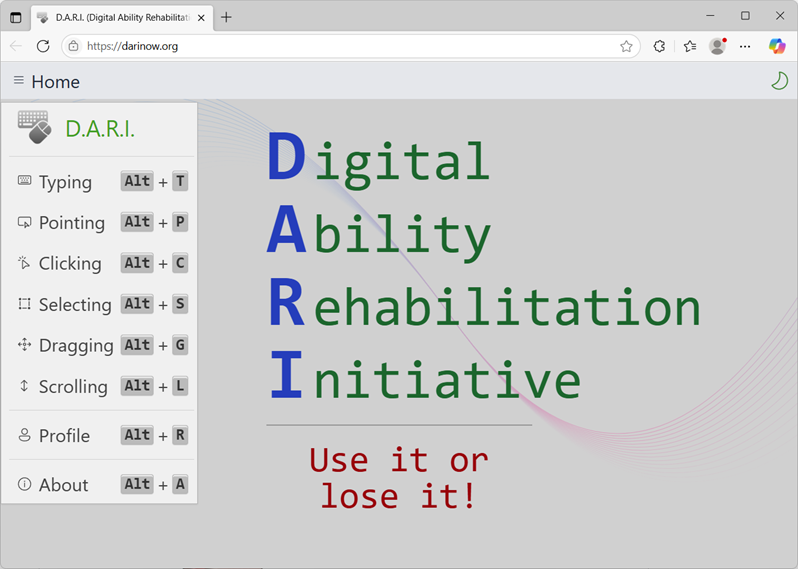This screenshot has height=569, width=798.
Task: Click the Alt badge in the Typing row
Action: click(137, 181)
